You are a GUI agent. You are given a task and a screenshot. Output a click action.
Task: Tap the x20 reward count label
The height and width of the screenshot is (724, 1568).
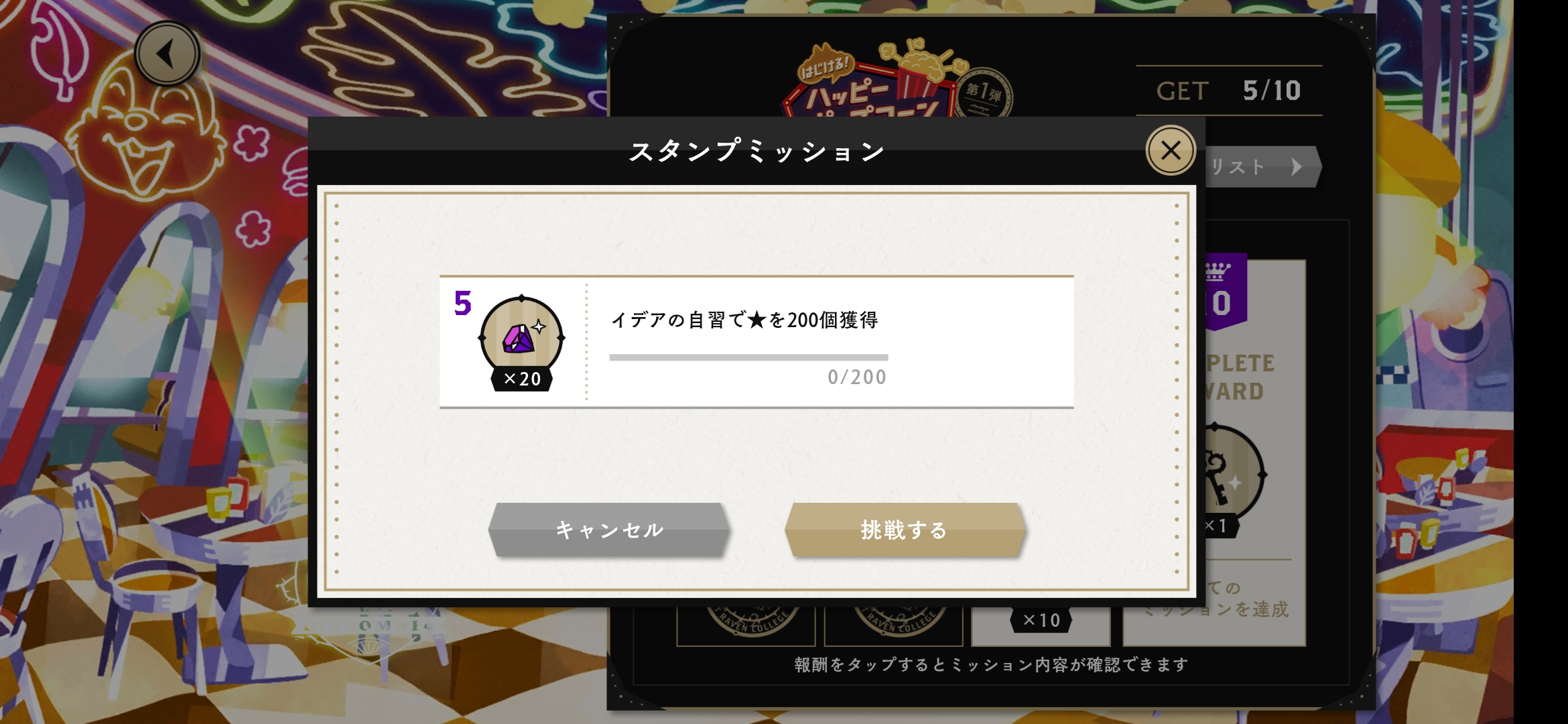tap(522, 379)
